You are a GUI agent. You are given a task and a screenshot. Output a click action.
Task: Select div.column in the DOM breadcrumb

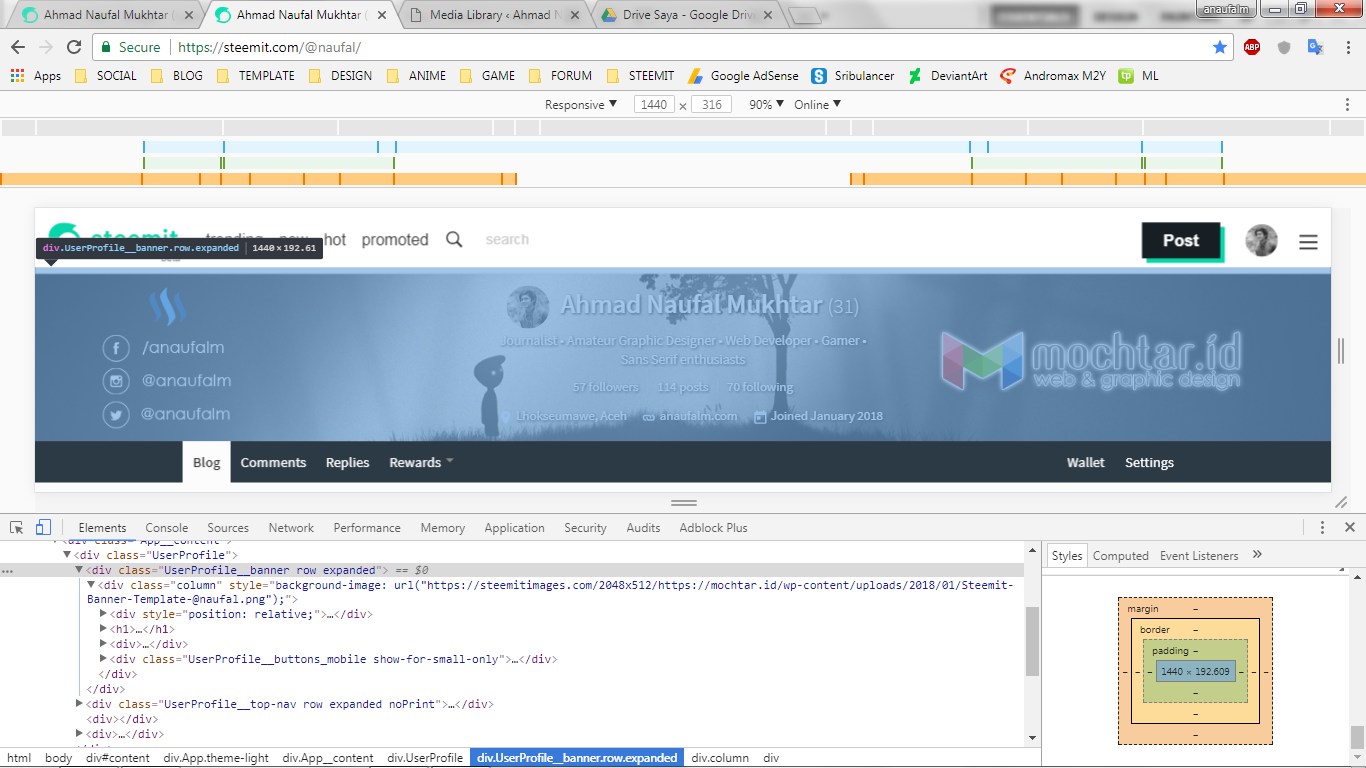point(720,758)
